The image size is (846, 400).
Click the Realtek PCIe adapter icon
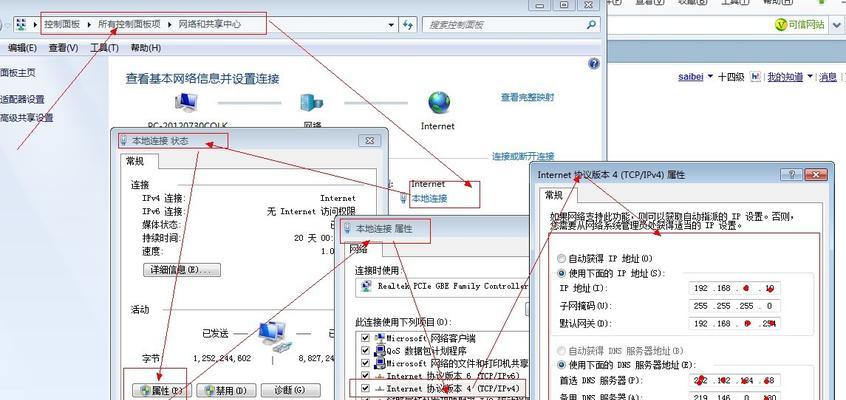(367, 286)
